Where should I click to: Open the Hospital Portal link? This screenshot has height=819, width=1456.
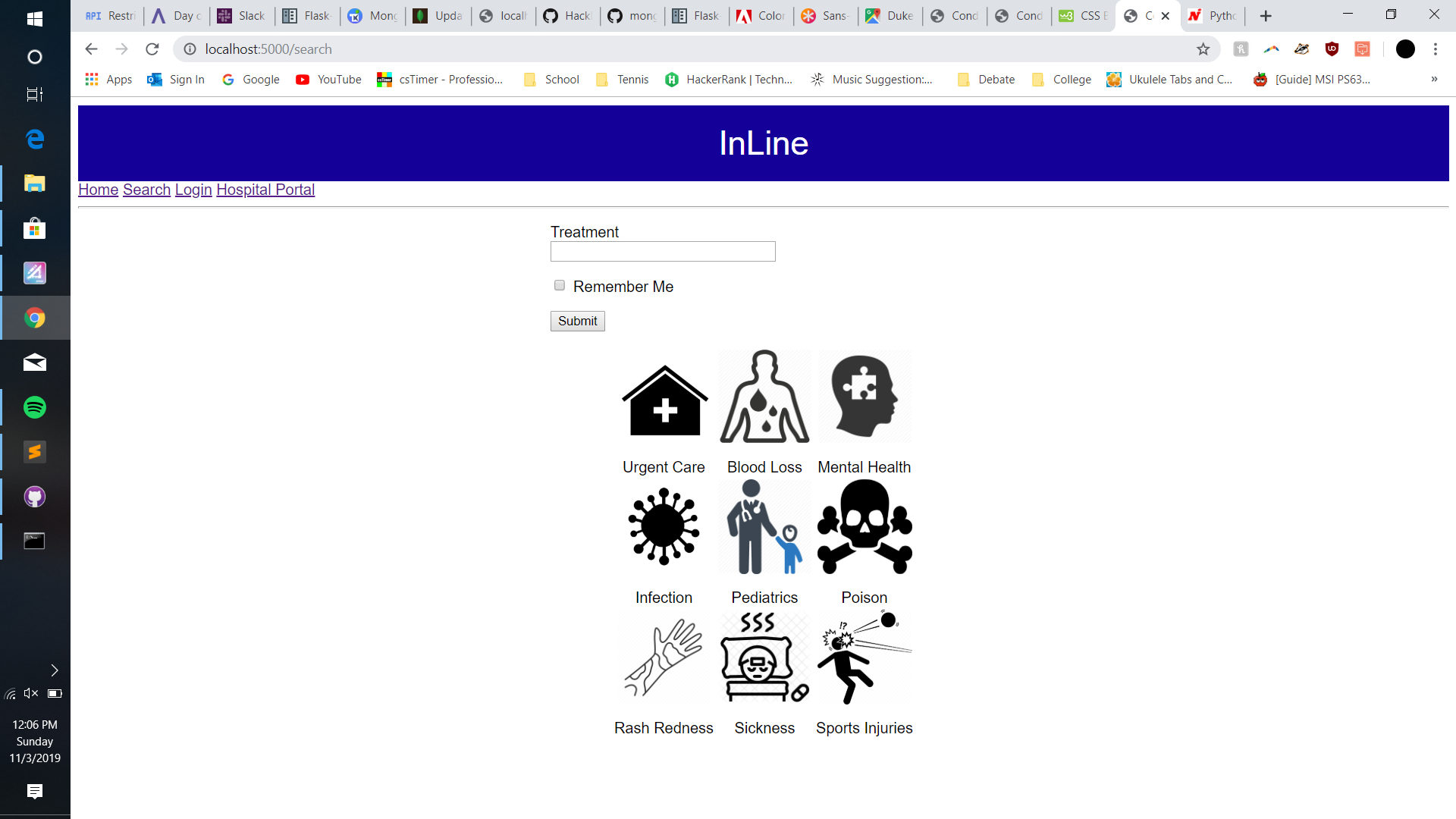[x=265, y=190]
